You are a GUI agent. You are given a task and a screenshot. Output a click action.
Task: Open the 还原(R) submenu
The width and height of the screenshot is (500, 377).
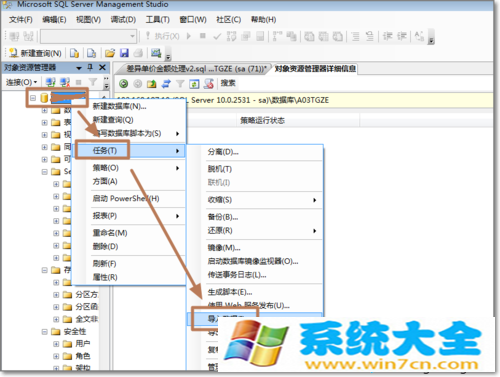(255, 230)
